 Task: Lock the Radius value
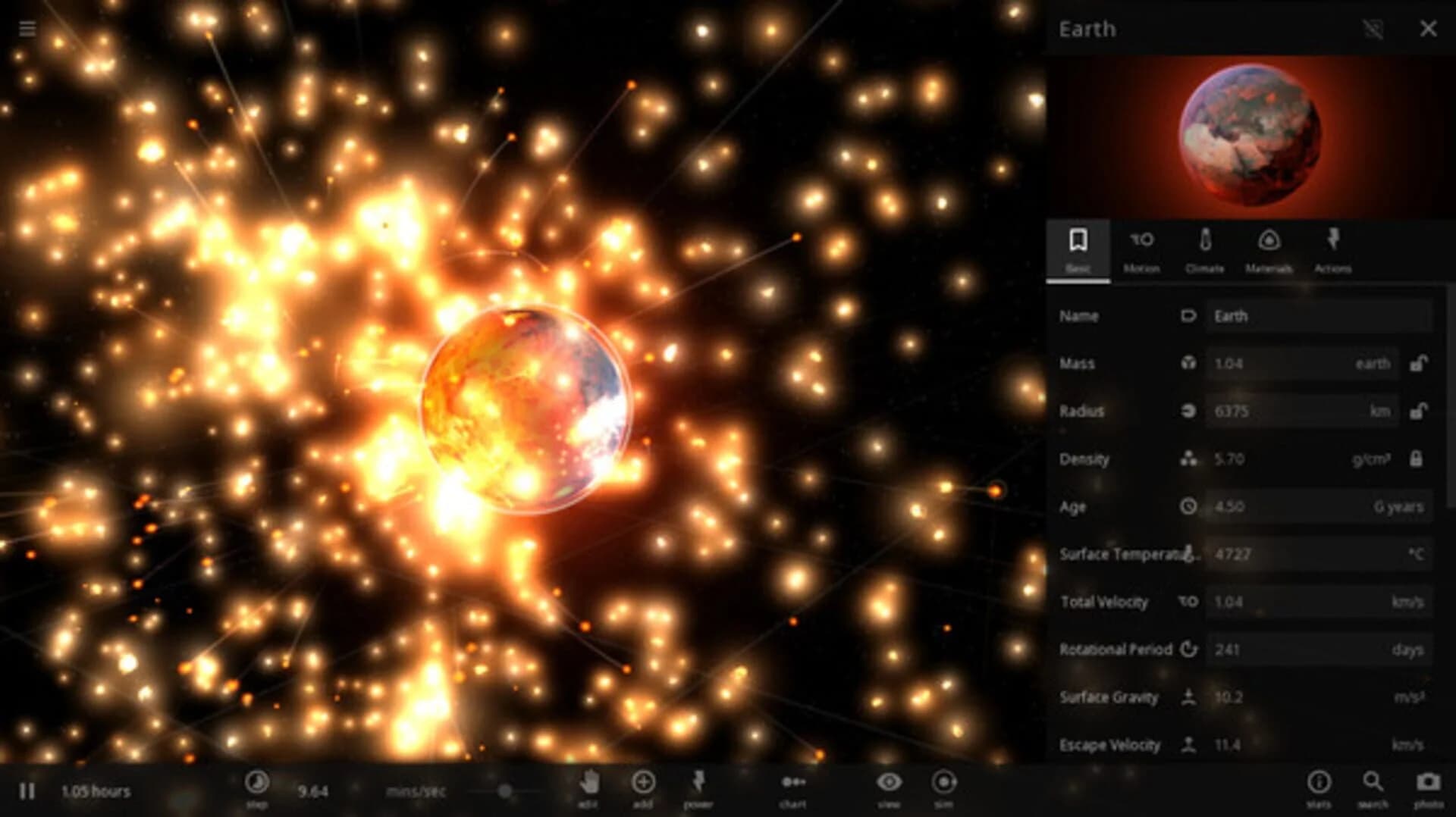[x=1419, y=411]
